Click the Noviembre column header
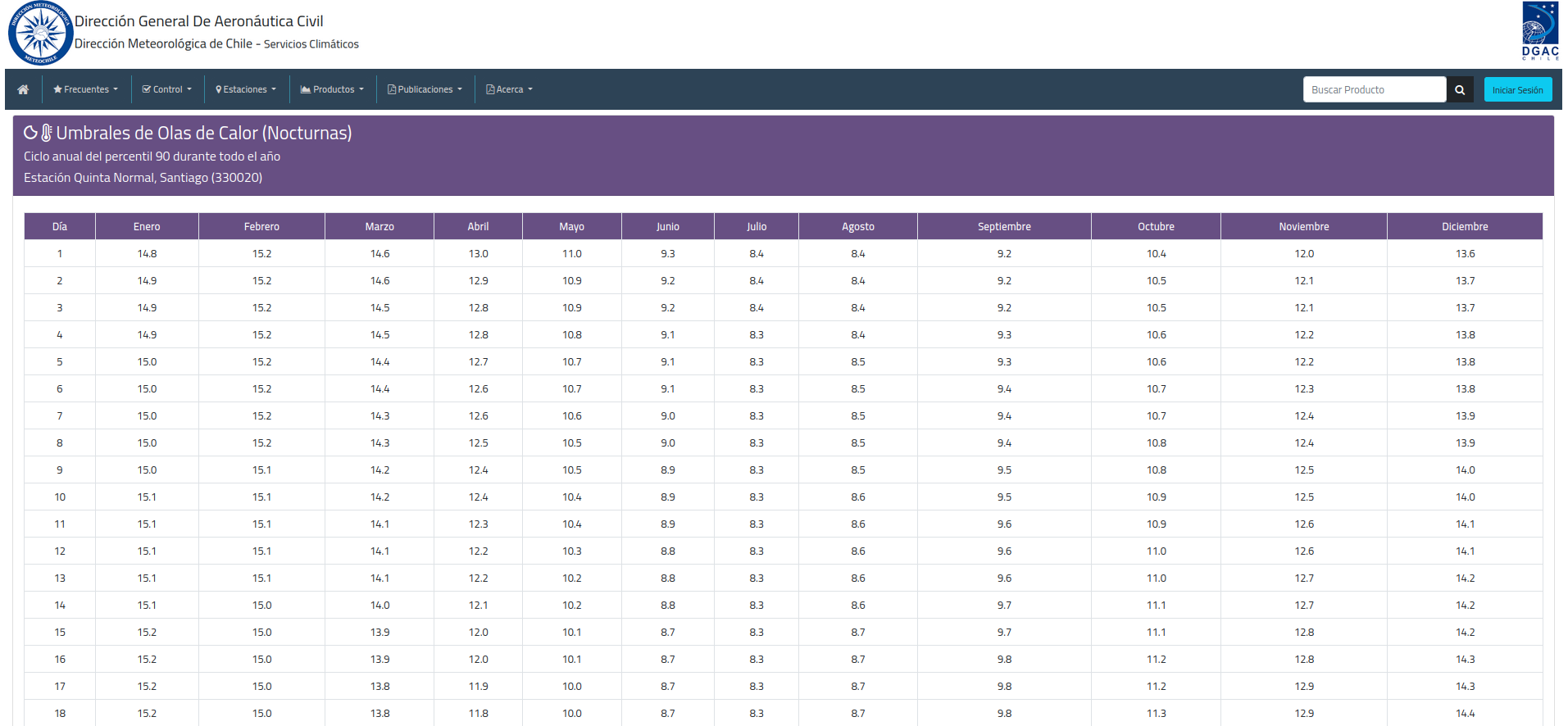Viewport: 1568px width, 726px height. pyautogui.click(x=1304, y=226)
